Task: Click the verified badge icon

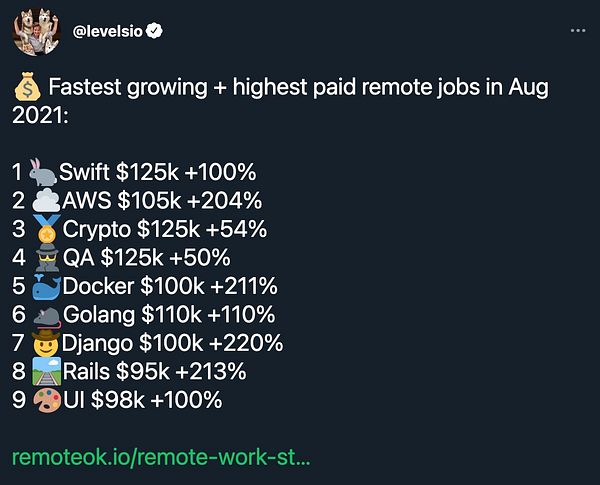Action: point(156,31)
